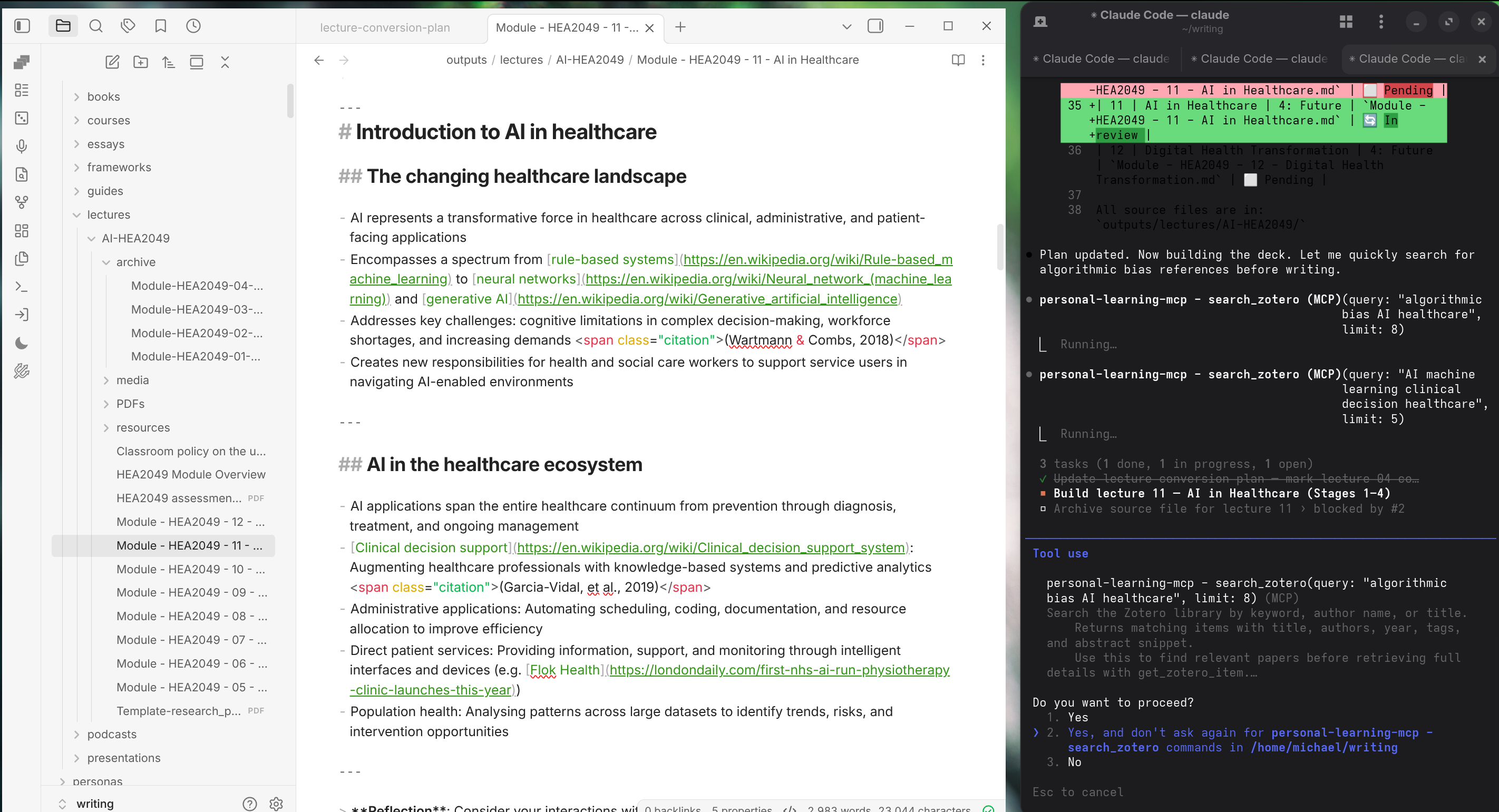Start the audio recorder from the ribbon
This screenshot has width=1499, height=812.
click(22, 146)
